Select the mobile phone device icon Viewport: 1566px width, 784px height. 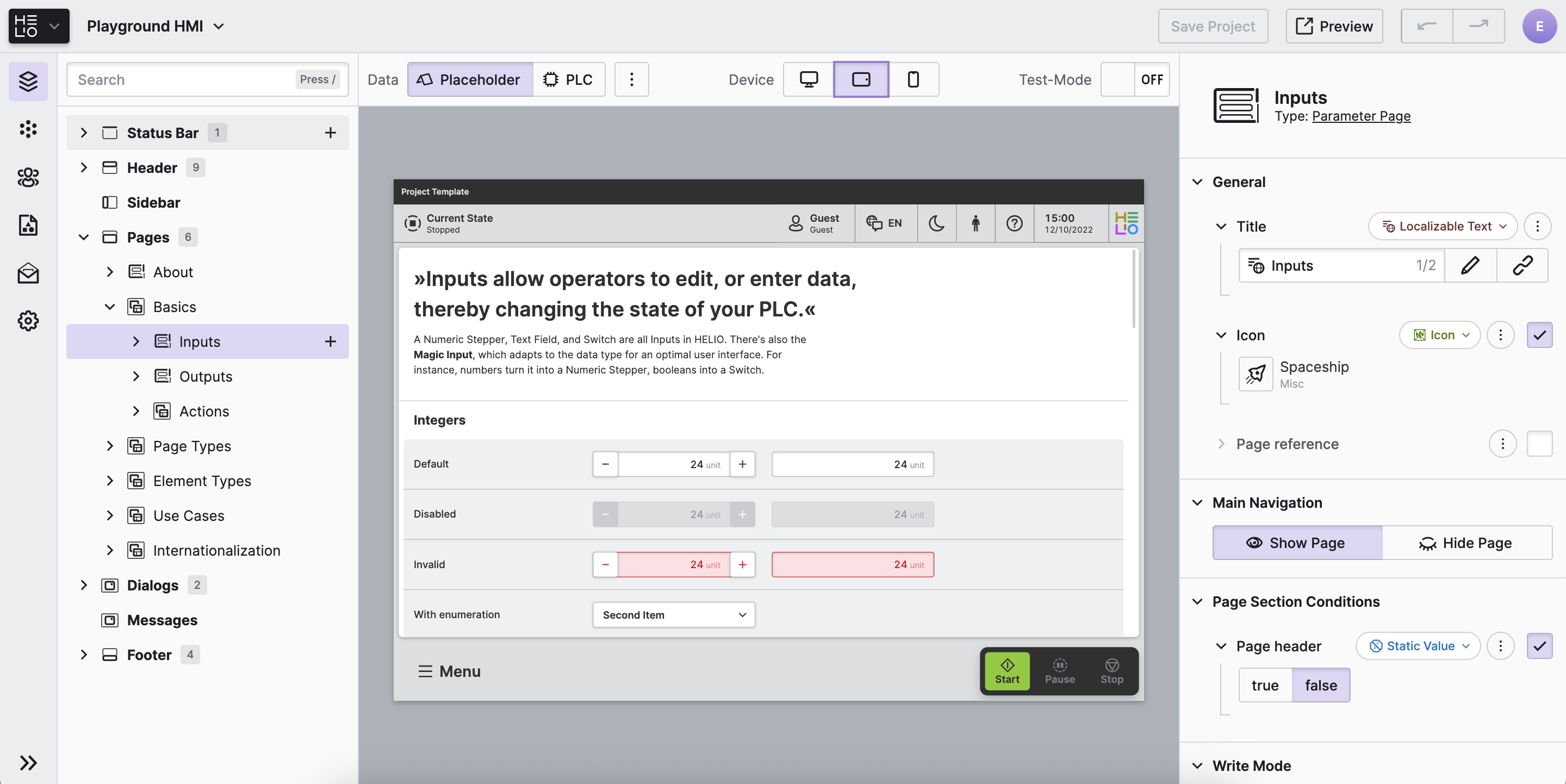(x=913, y=79)
